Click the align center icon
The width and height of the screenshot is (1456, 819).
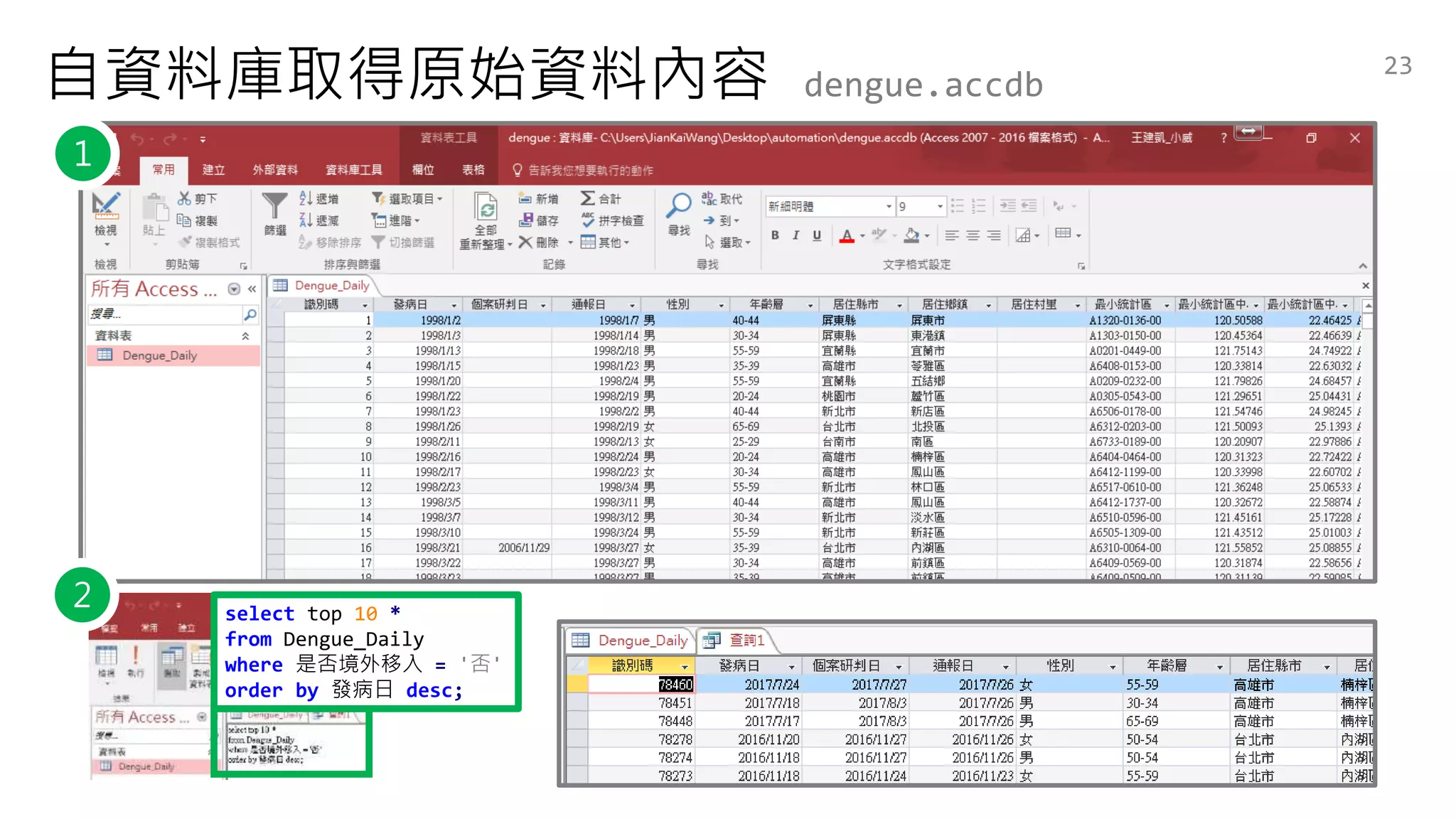tap(973, 235)
